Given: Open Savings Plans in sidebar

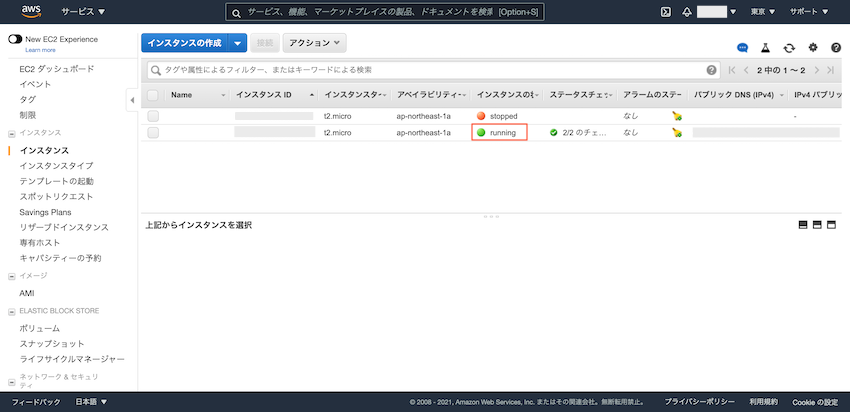Looking at the screenshot, I should coord(46,213).
